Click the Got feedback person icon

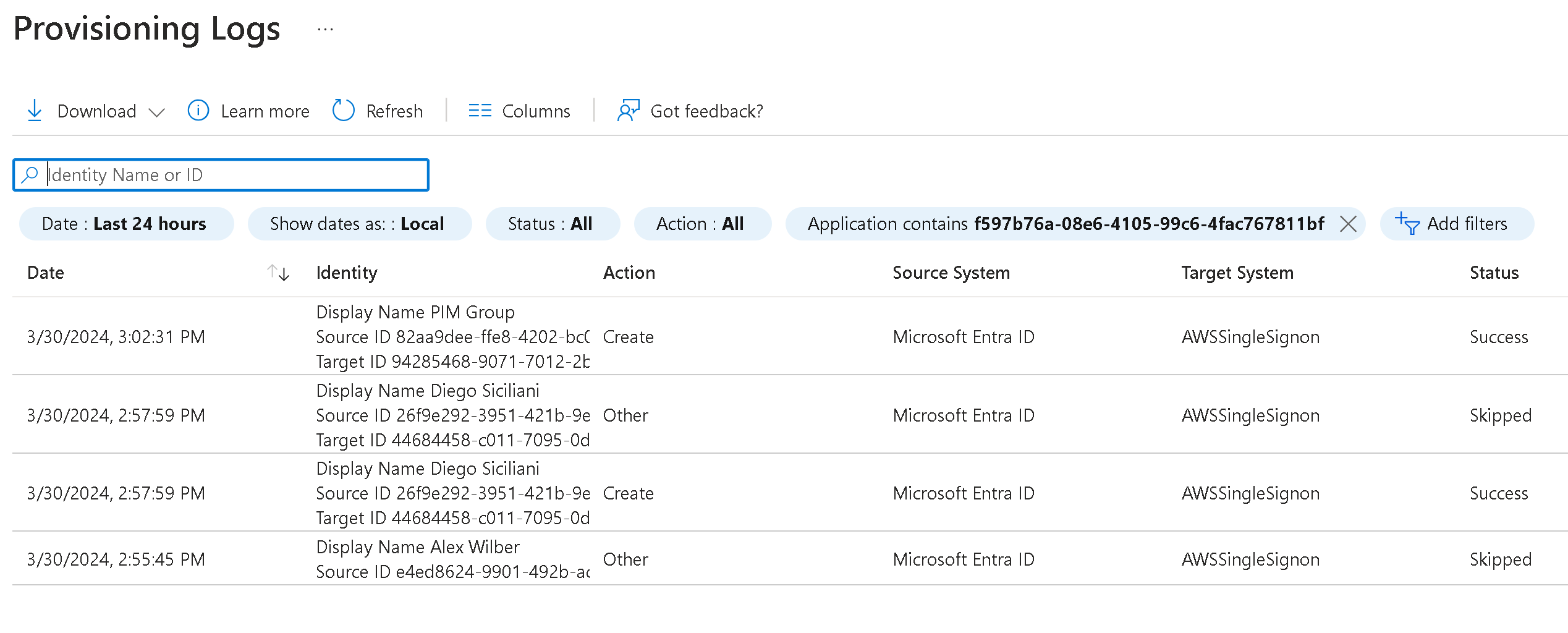[x=628, y=111]
